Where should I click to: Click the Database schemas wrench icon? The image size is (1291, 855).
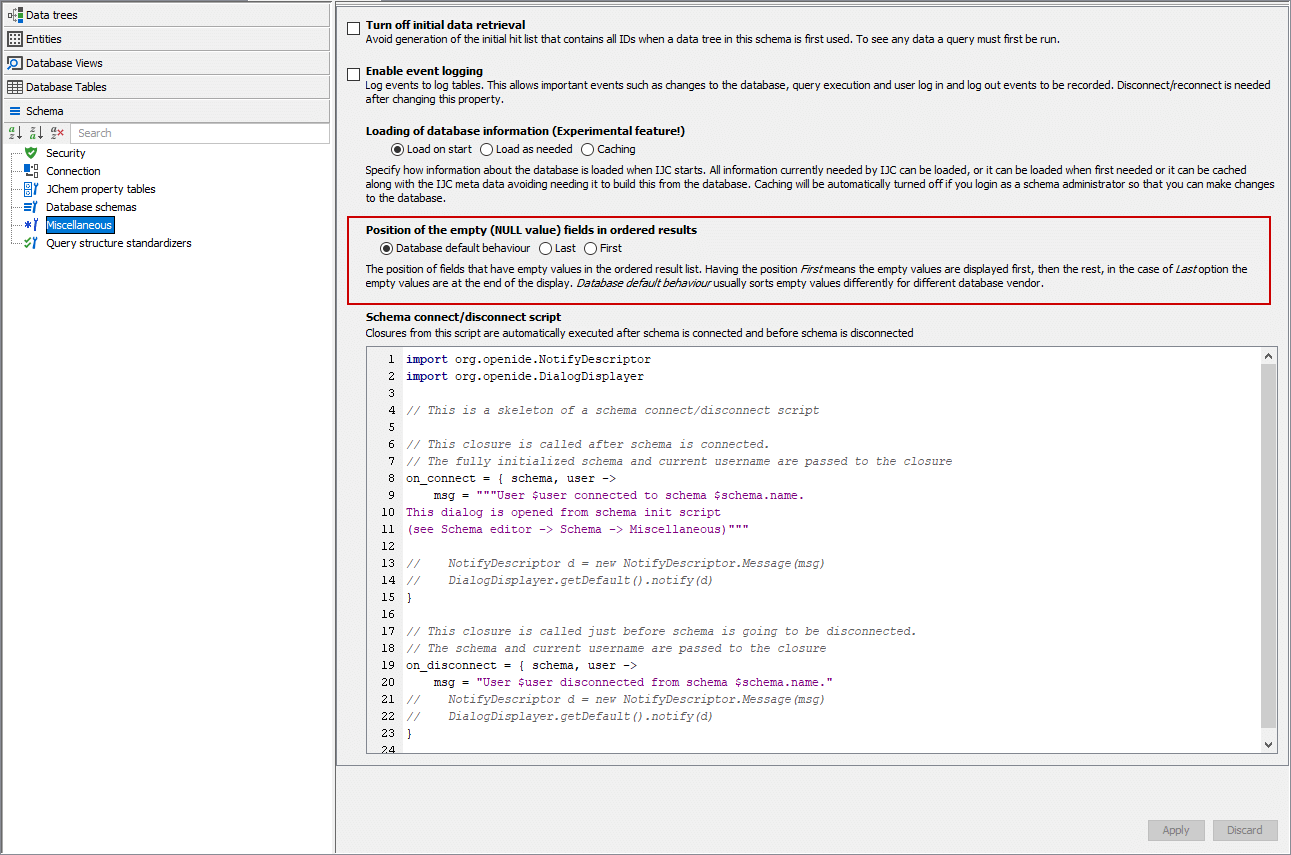point(31,207)
